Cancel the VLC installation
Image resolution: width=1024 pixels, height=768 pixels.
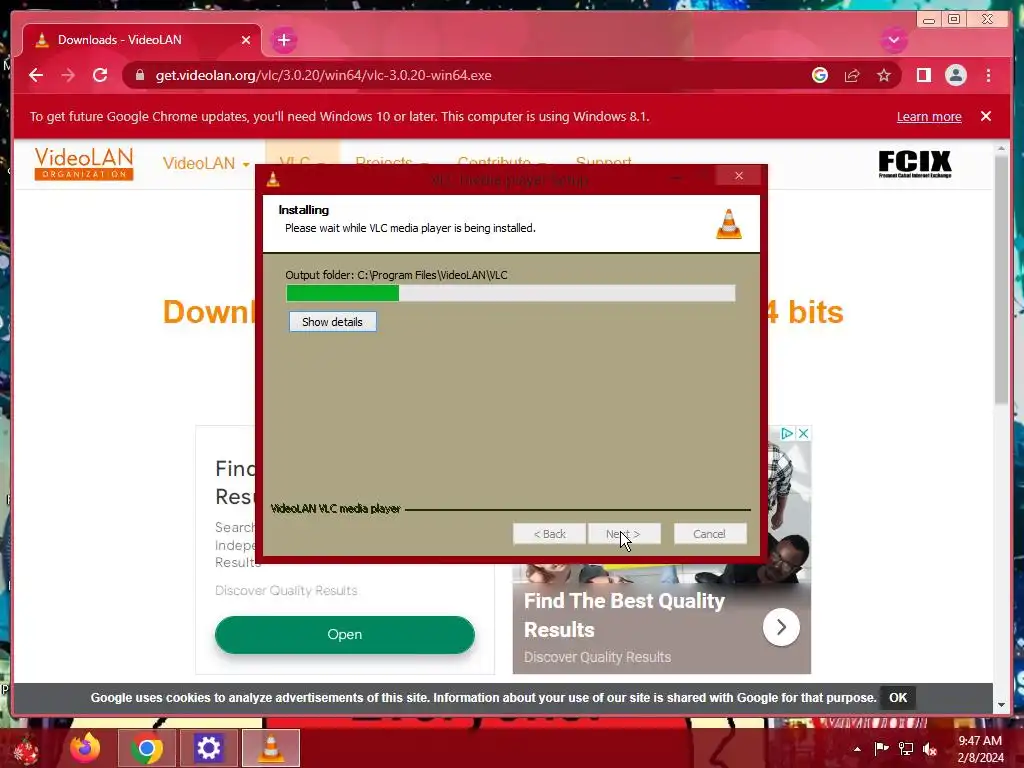coord(709,534)
